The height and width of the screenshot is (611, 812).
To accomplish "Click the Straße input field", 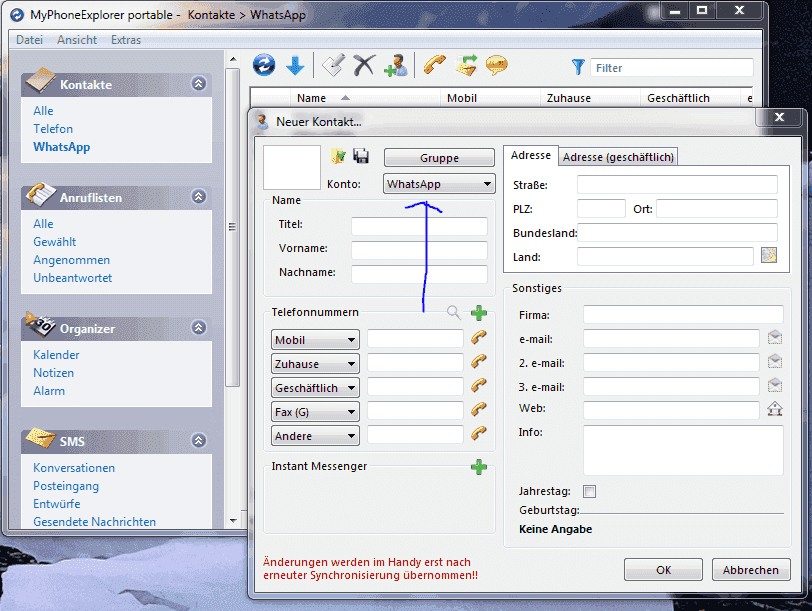I will (677, 184).
